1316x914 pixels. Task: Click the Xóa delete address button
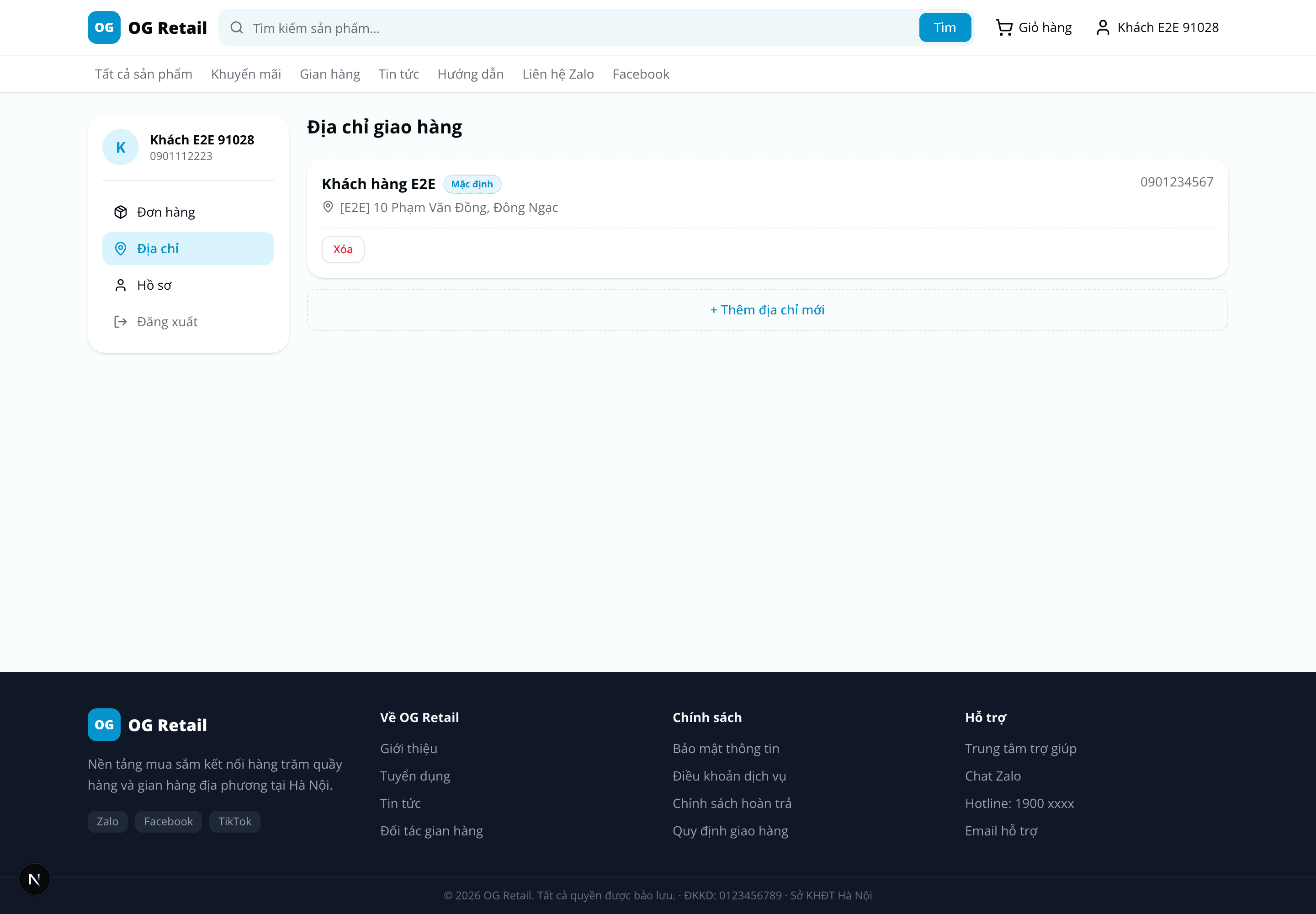[x=343, y=249]
